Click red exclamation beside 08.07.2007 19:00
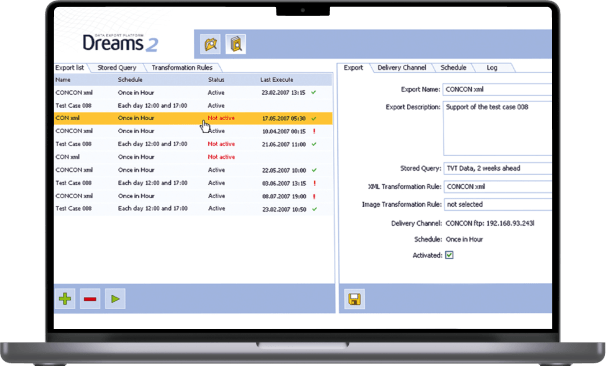The image size is (606, 366). pos(314,196)
